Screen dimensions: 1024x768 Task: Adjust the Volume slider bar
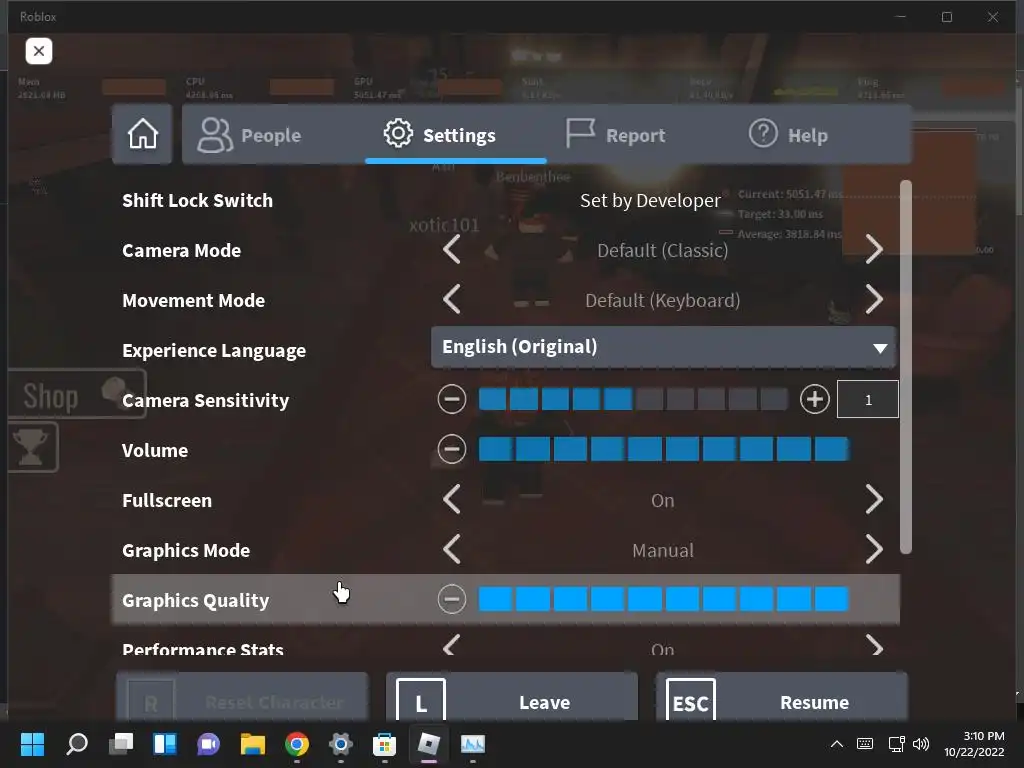[x=664, y=449]
